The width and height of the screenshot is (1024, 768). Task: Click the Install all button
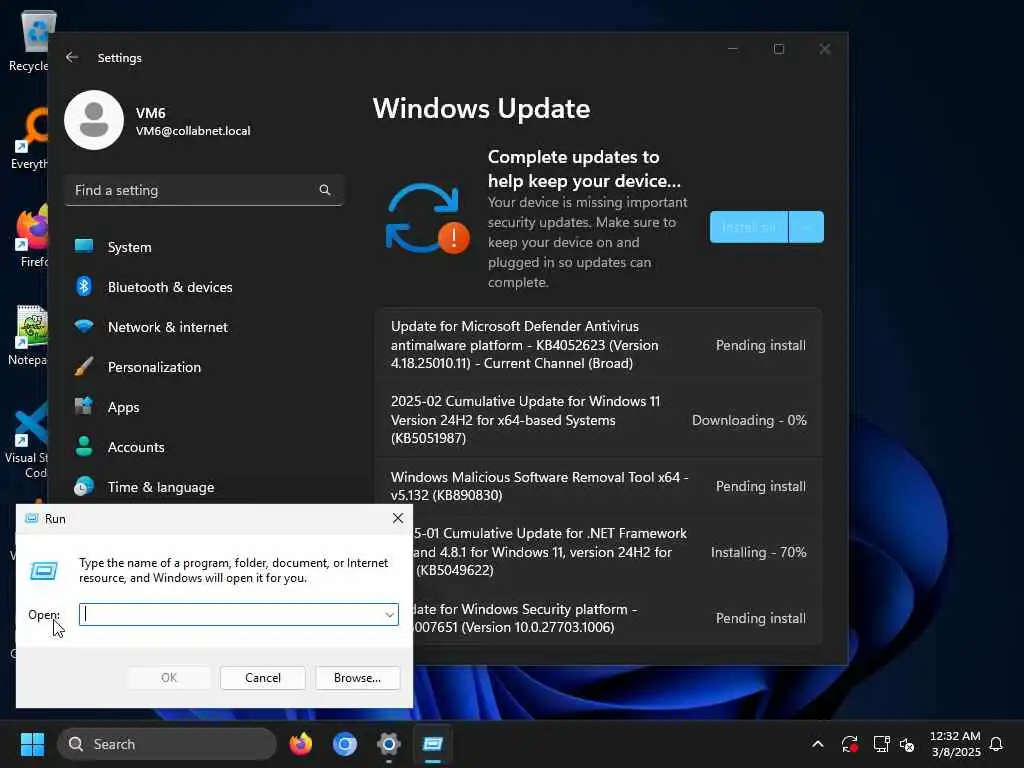click(x=748, y=227)
